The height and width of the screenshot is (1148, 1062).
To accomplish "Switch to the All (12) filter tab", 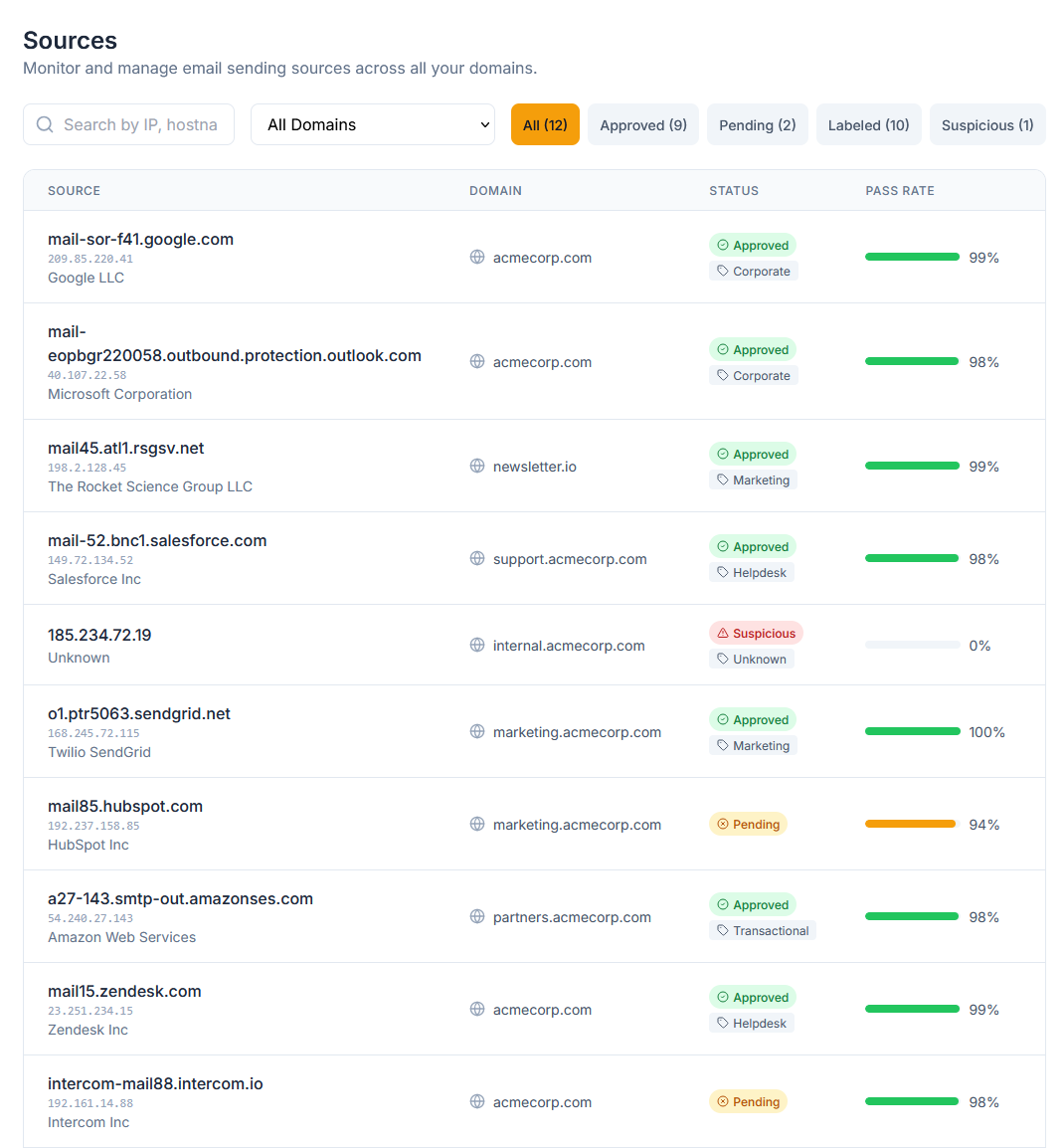I will (x=545, y=124).
